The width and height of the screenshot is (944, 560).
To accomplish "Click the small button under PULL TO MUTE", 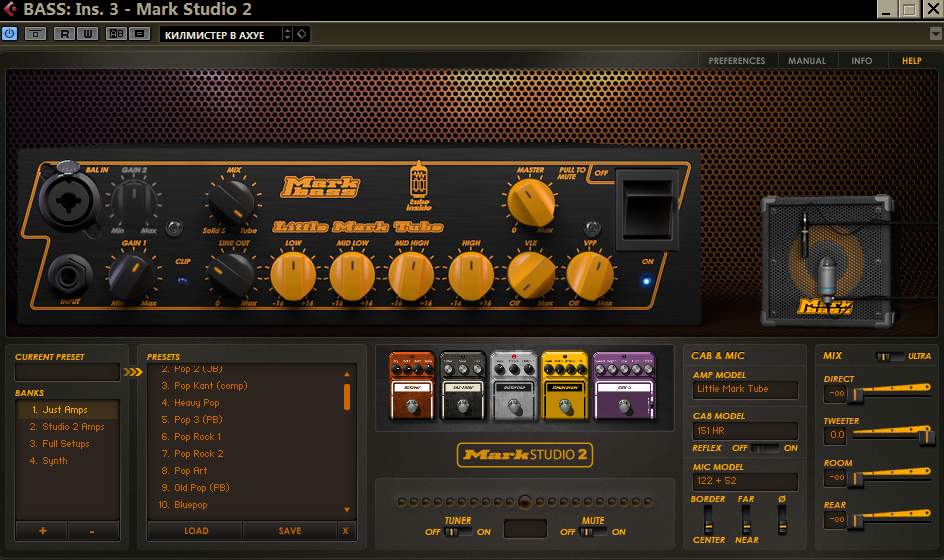I will click(592, 228).
